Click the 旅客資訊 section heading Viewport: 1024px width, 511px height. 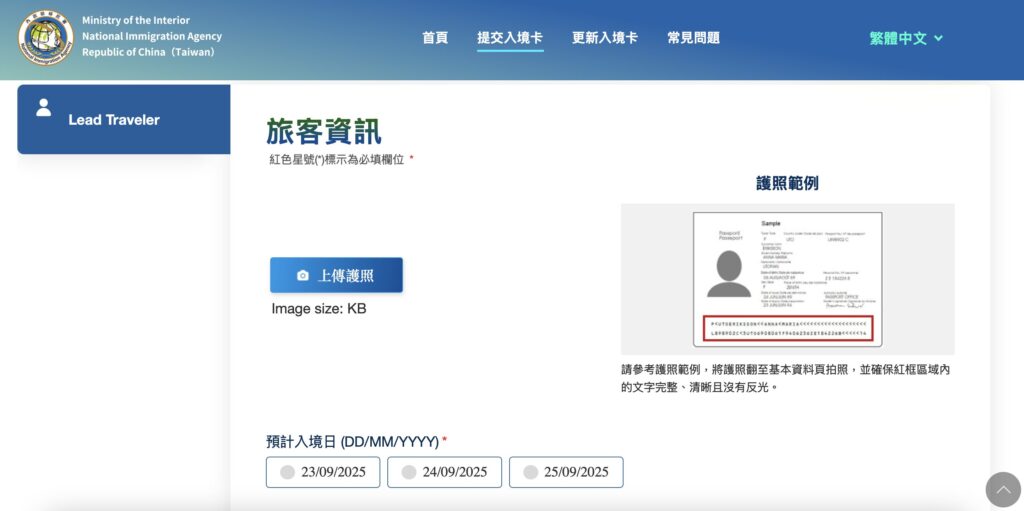coord(323,131)
